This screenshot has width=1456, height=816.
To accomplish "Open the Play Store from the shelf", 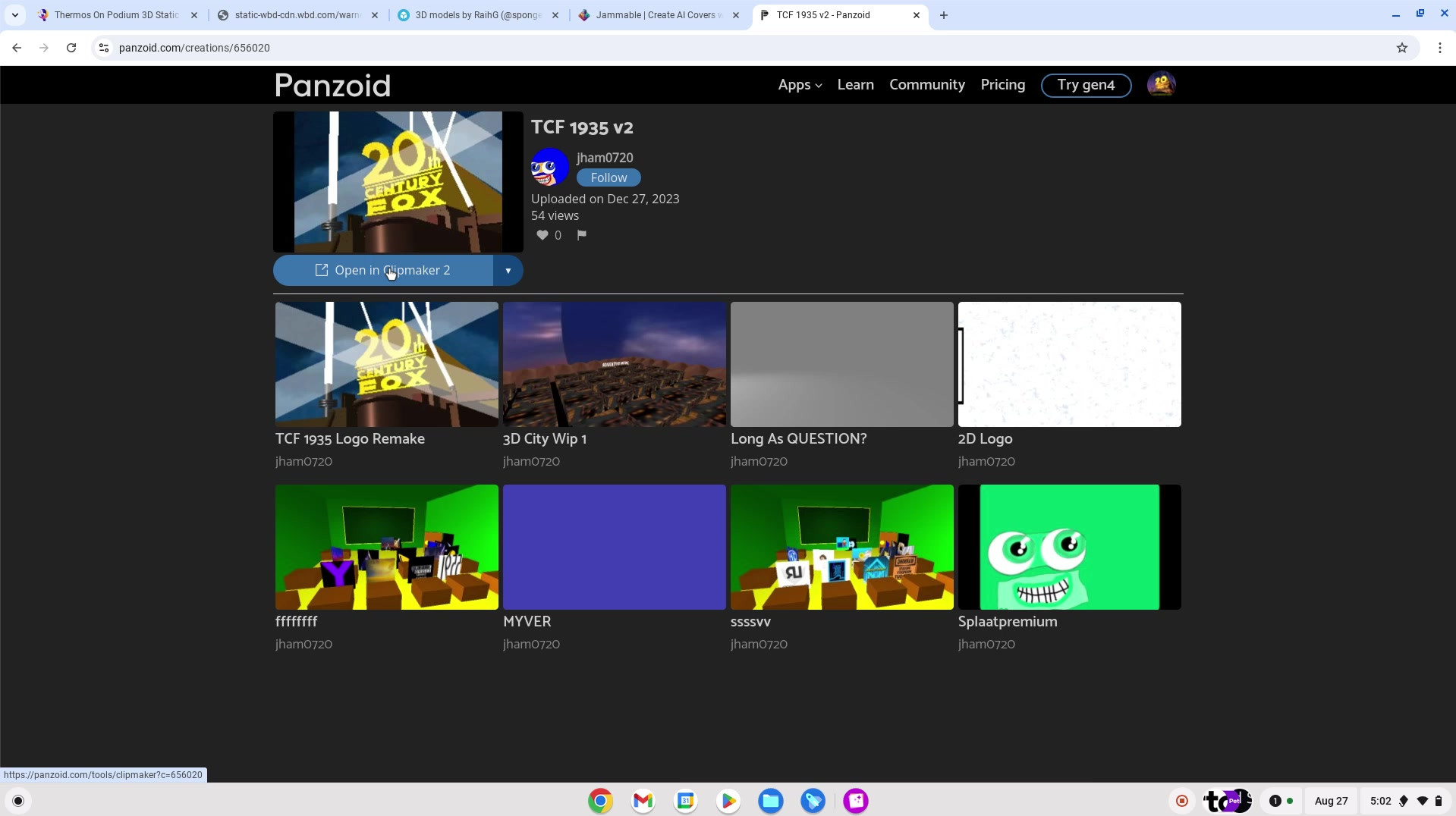I will click(x=728, y=801).
